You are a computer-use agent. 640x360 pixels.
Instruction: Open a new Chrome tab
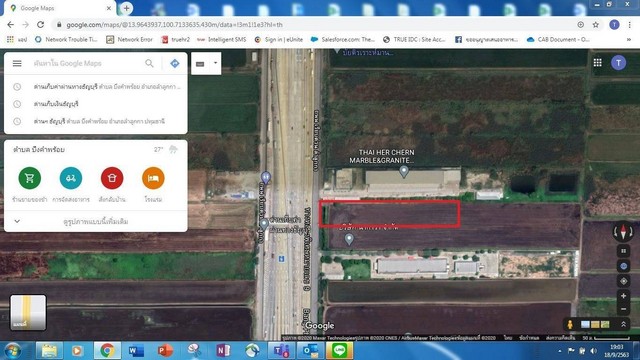click(x=127, y=8)
